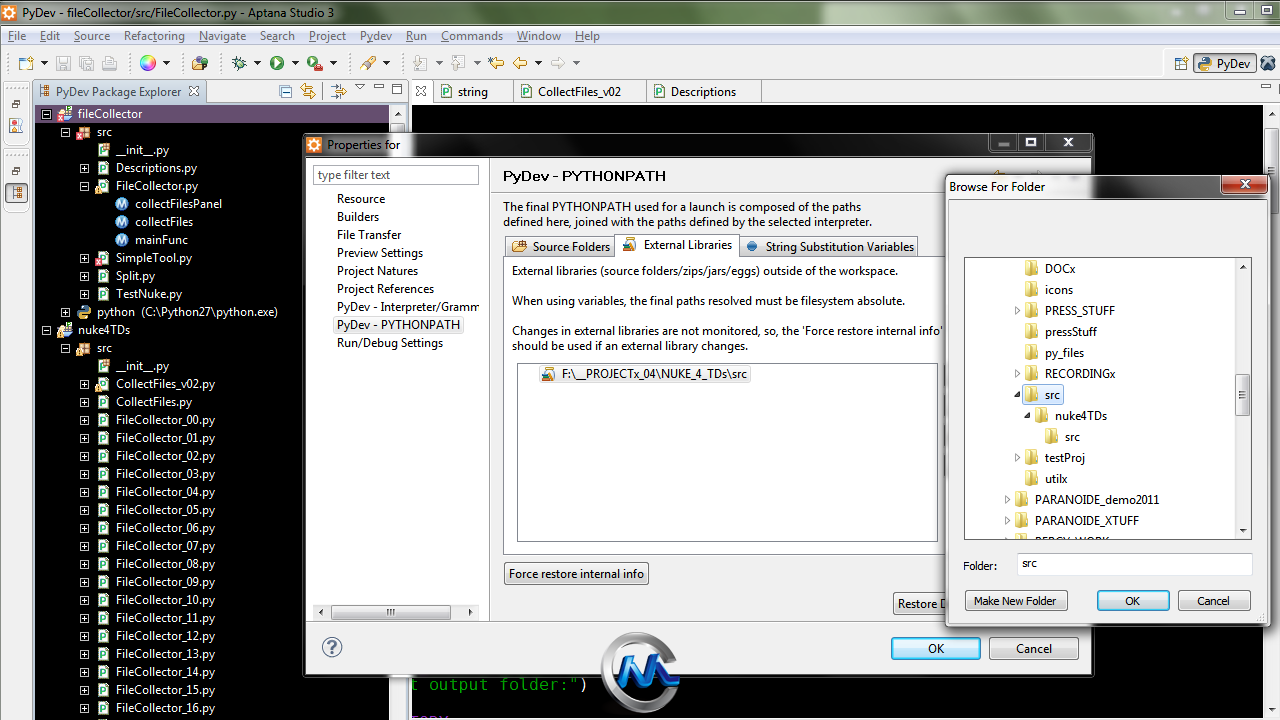Maximize the Package Explorer view
This screenshot has height=720, width=1280.
click(397, 90)
